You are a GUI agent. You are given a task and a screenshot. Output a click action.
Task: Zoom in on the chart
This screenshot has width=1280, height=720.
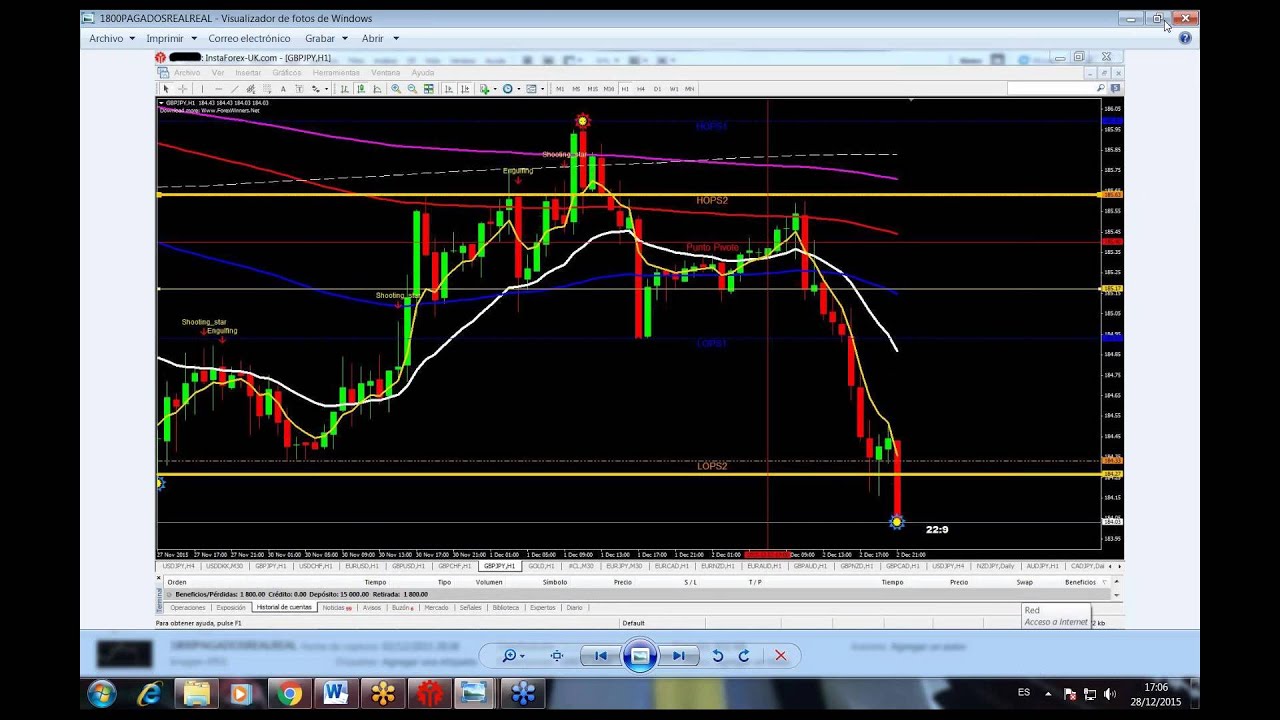tap(396, 89)
